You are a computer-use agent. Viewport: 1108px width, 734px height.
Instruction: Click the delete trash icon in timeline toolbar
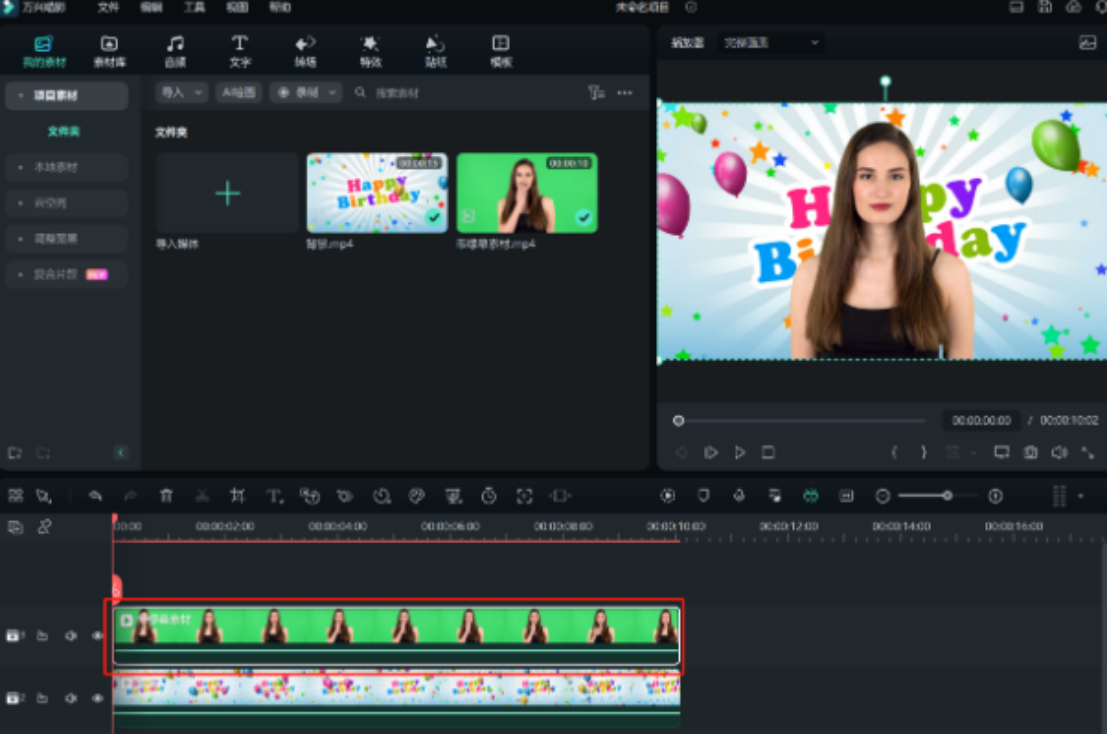click(167, 495)
